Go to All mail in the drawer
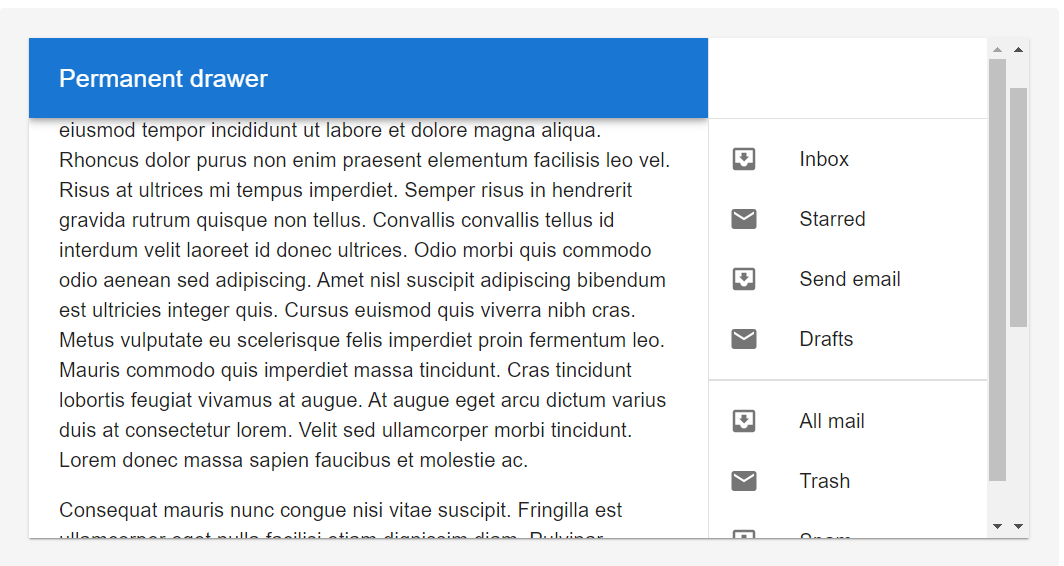Screen dimensions: 1064x566 (x=848, y=421)
